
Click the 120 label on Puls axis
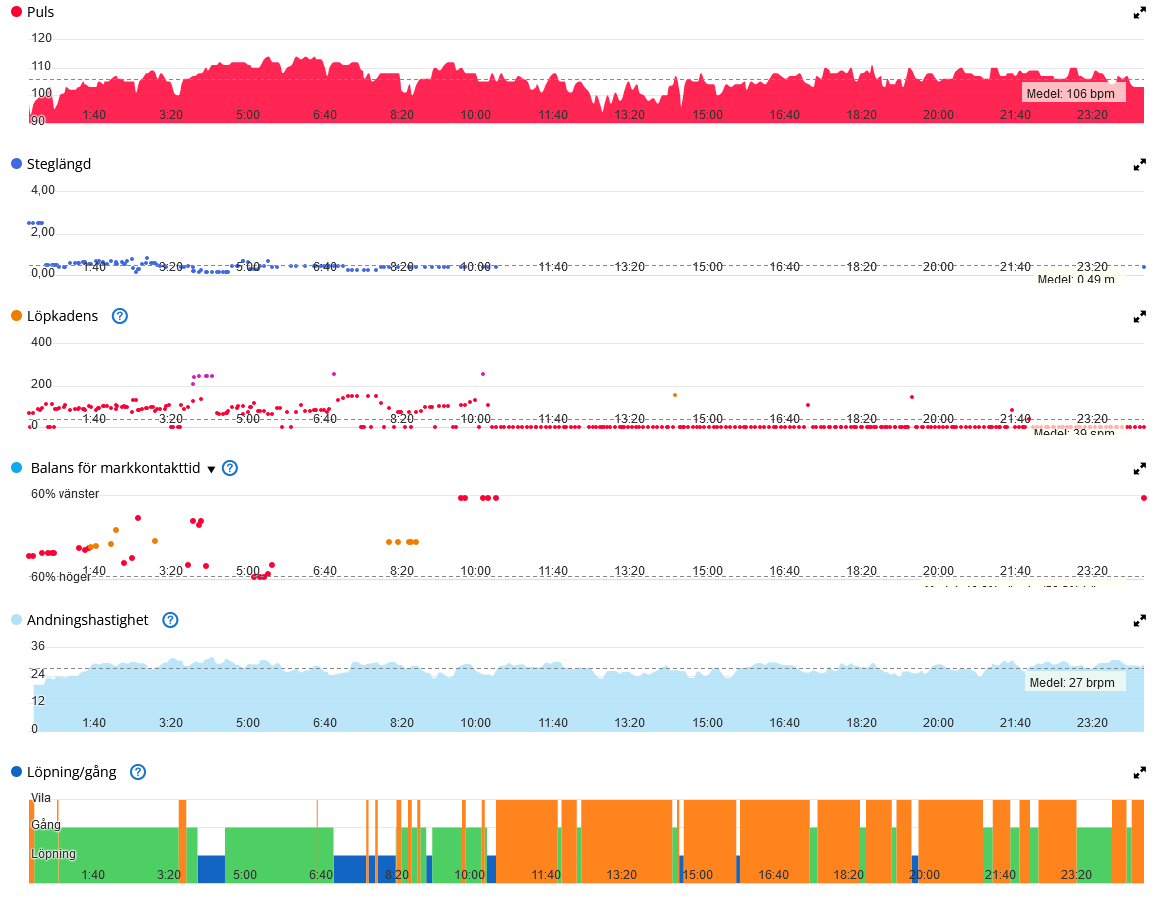click(41, 38)
